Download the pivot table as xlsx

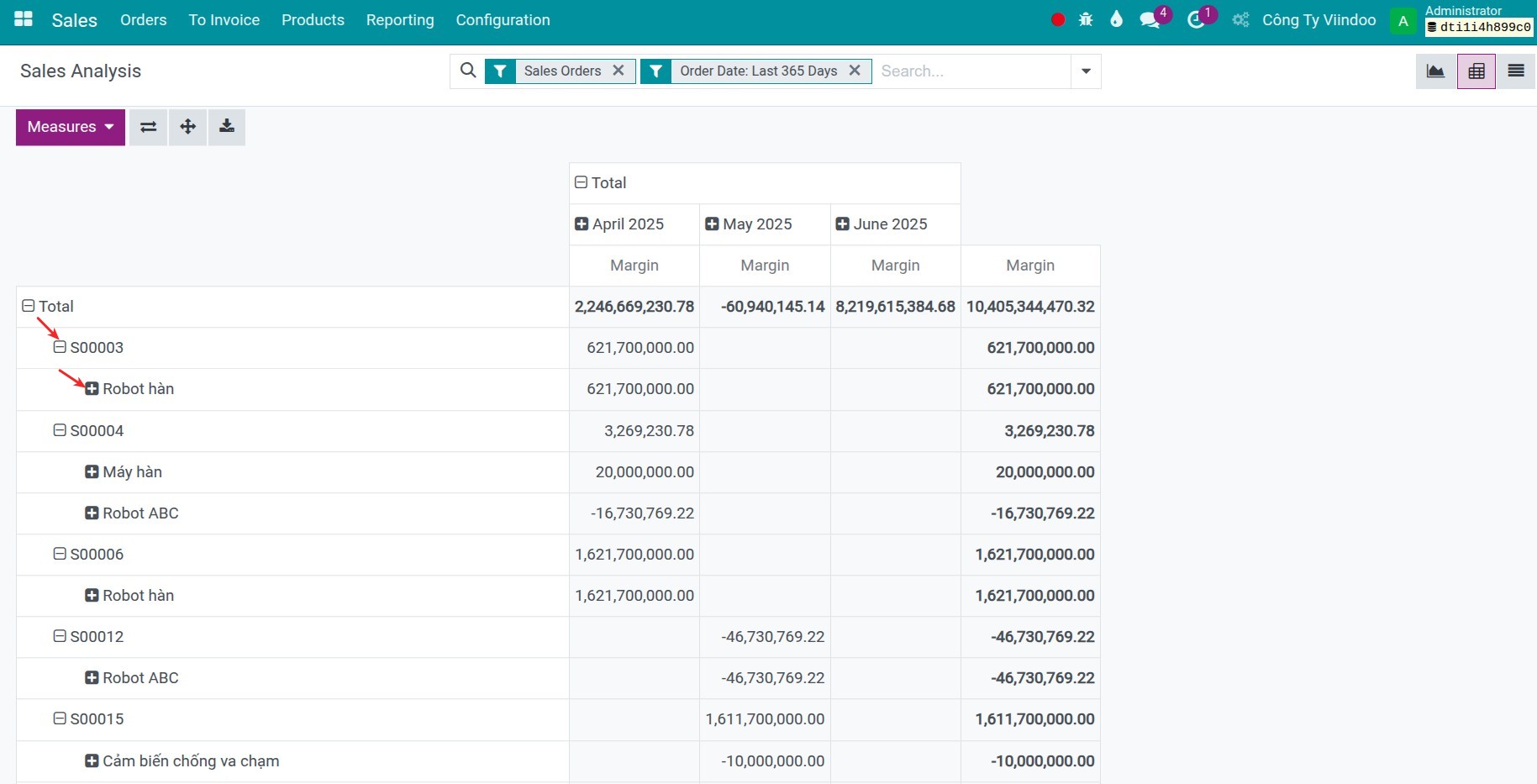pos(227,127)
